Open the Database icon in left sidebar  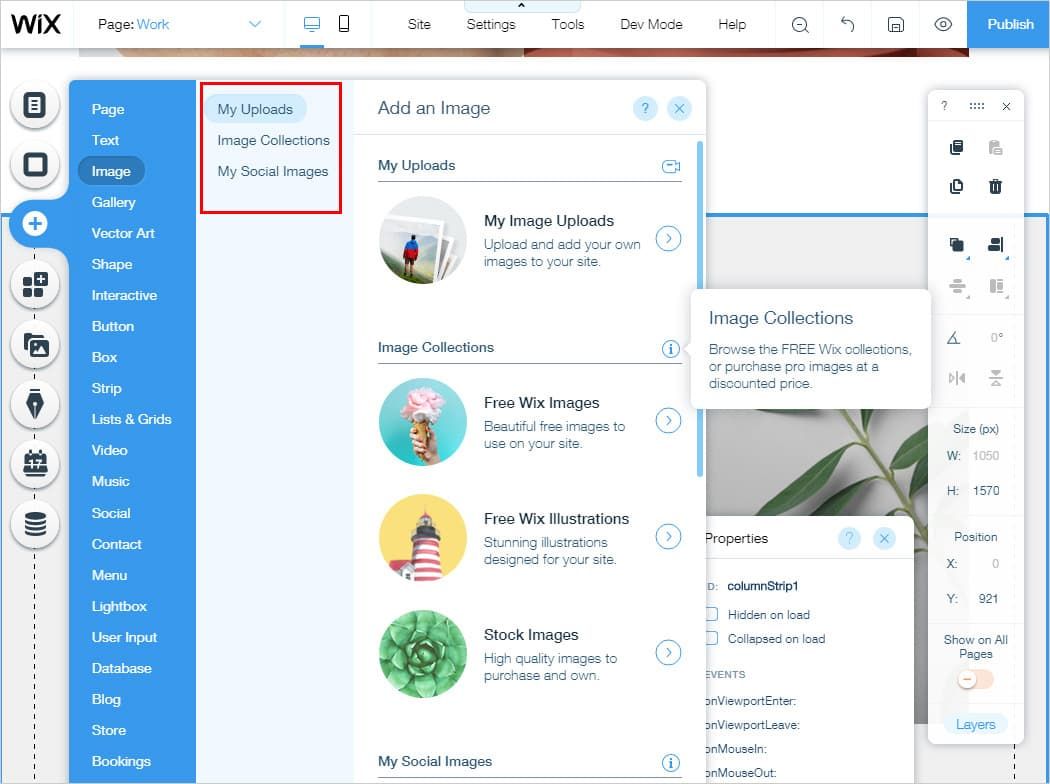click(35, 524)
